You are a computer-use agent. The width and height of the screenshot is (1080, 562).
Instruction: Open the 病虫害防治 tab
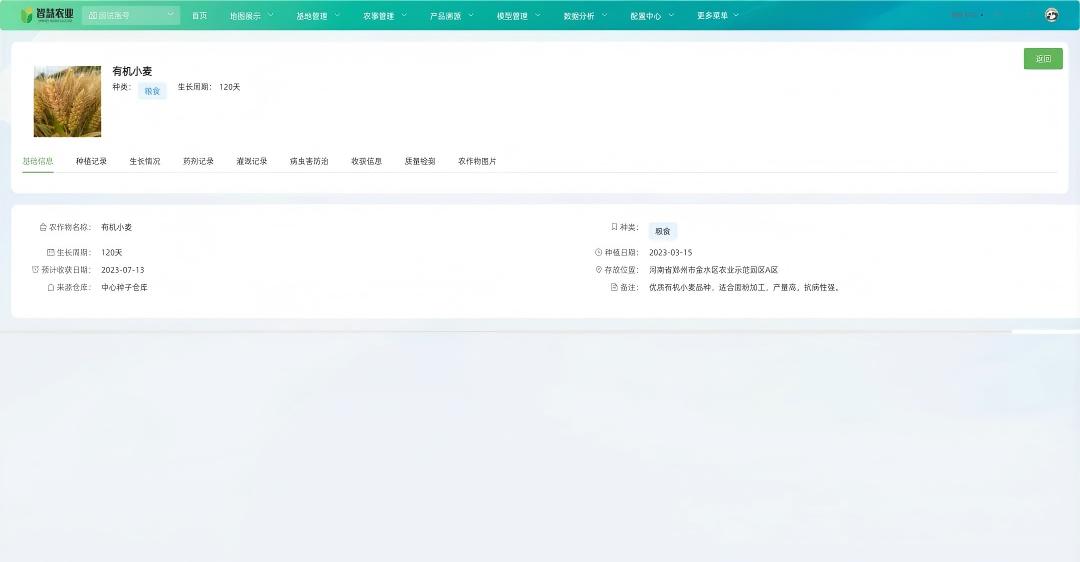click(x=309, y=161)
